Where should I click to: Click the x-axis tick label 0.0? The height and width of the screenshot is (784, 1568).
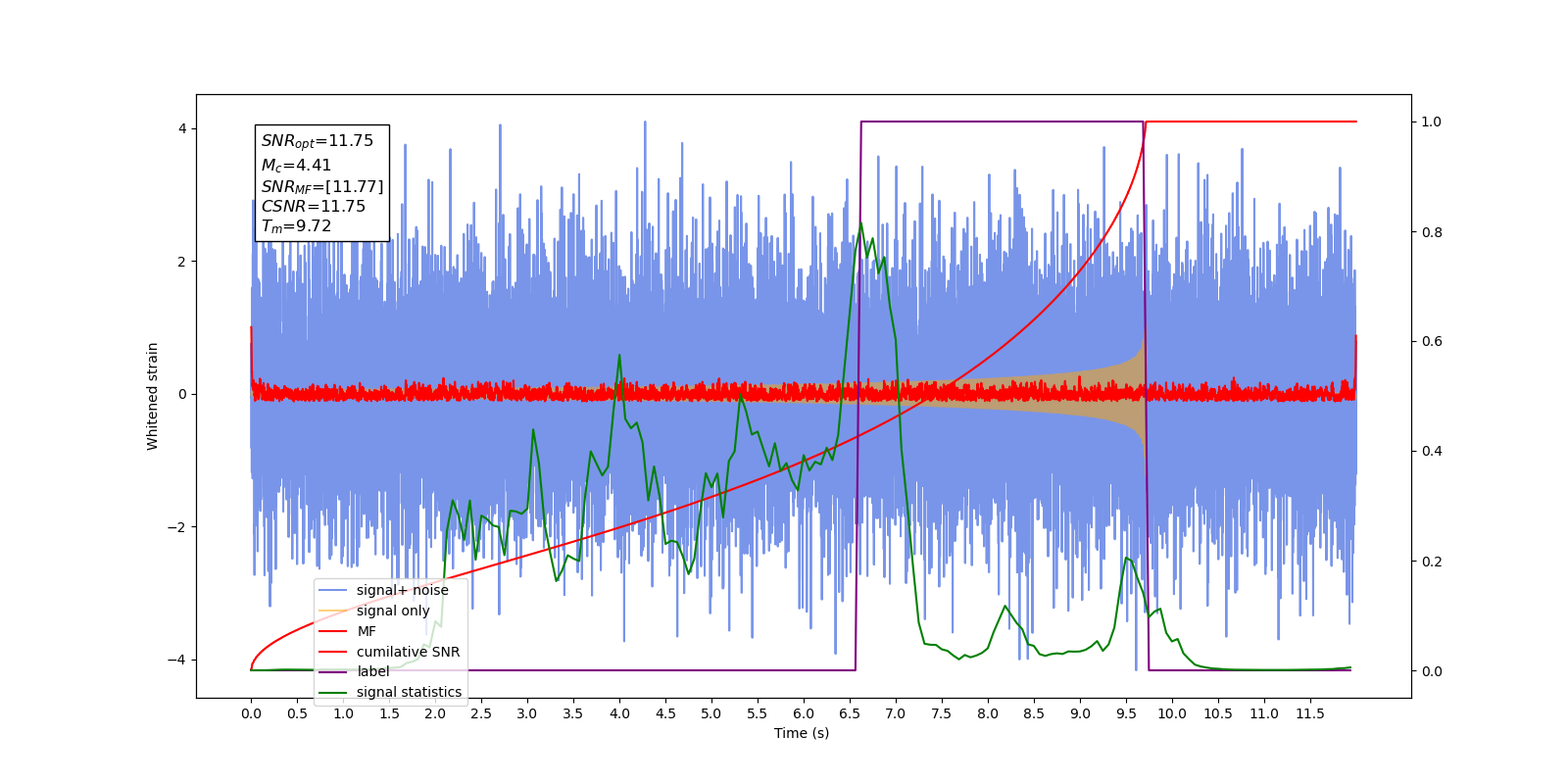coord(251,713)
